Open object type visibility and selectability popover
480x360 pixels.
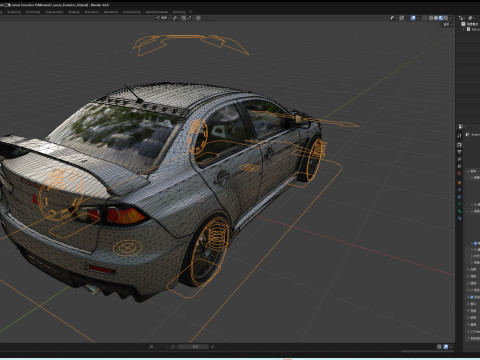393,18
